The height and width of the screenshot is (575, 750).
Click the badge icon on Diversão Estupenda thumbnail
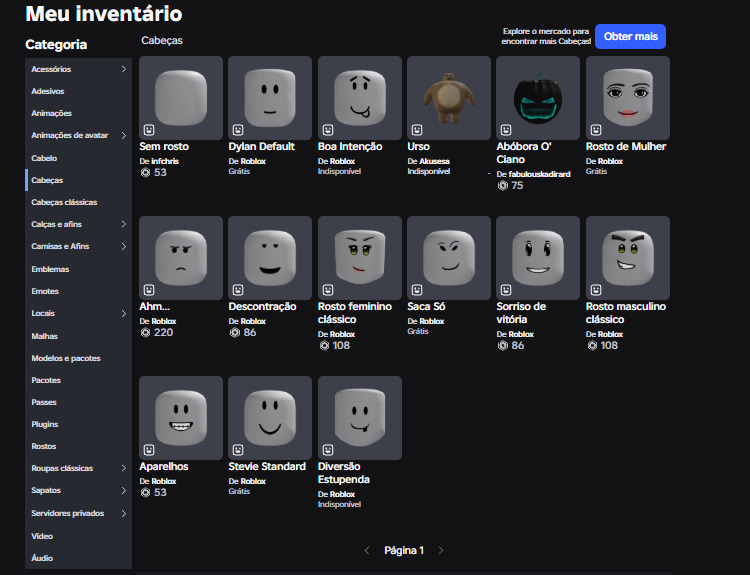[x=328, y=450]
